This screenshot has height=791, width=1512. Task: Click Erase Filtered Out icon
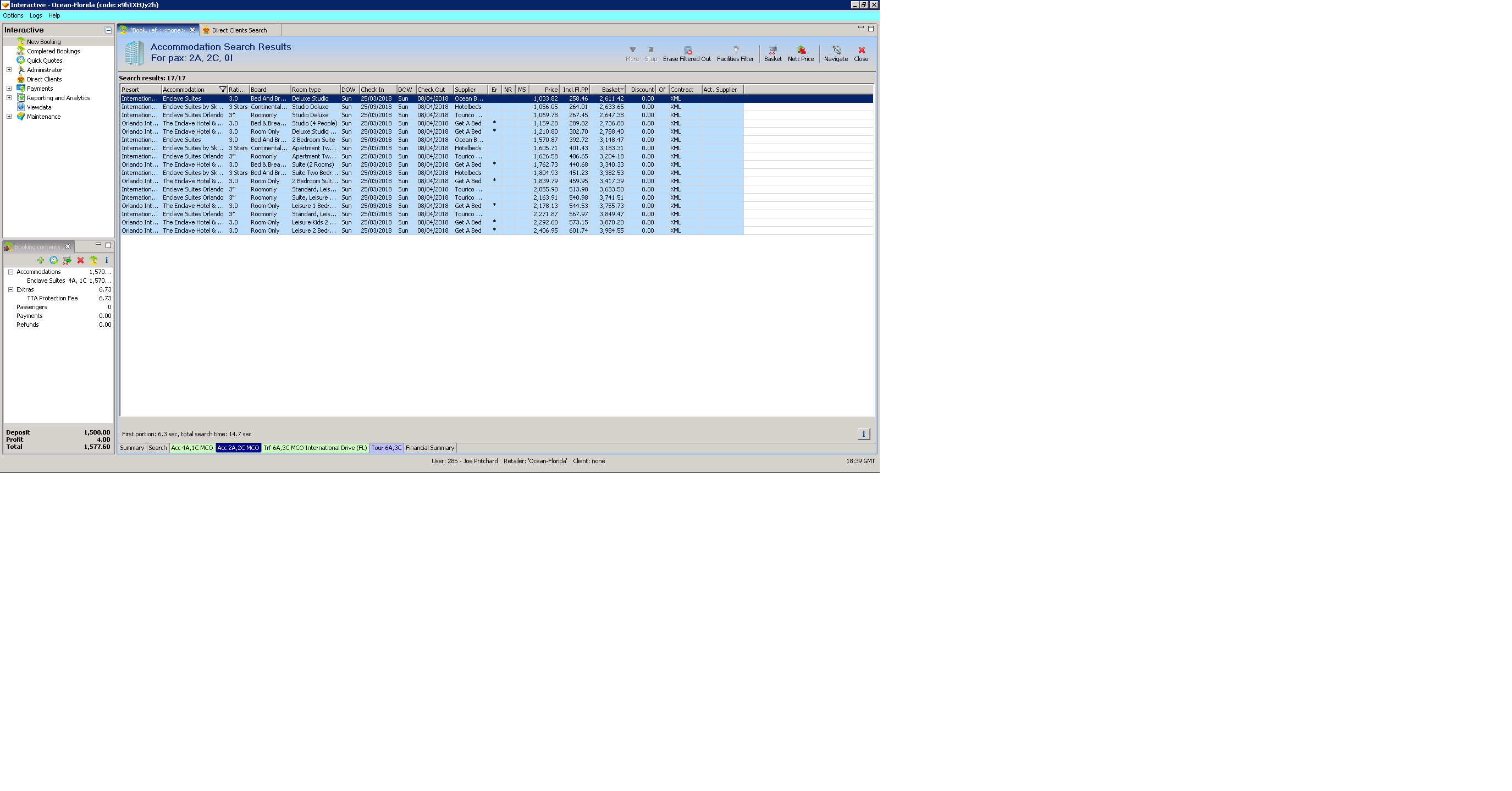click(687, 51)
